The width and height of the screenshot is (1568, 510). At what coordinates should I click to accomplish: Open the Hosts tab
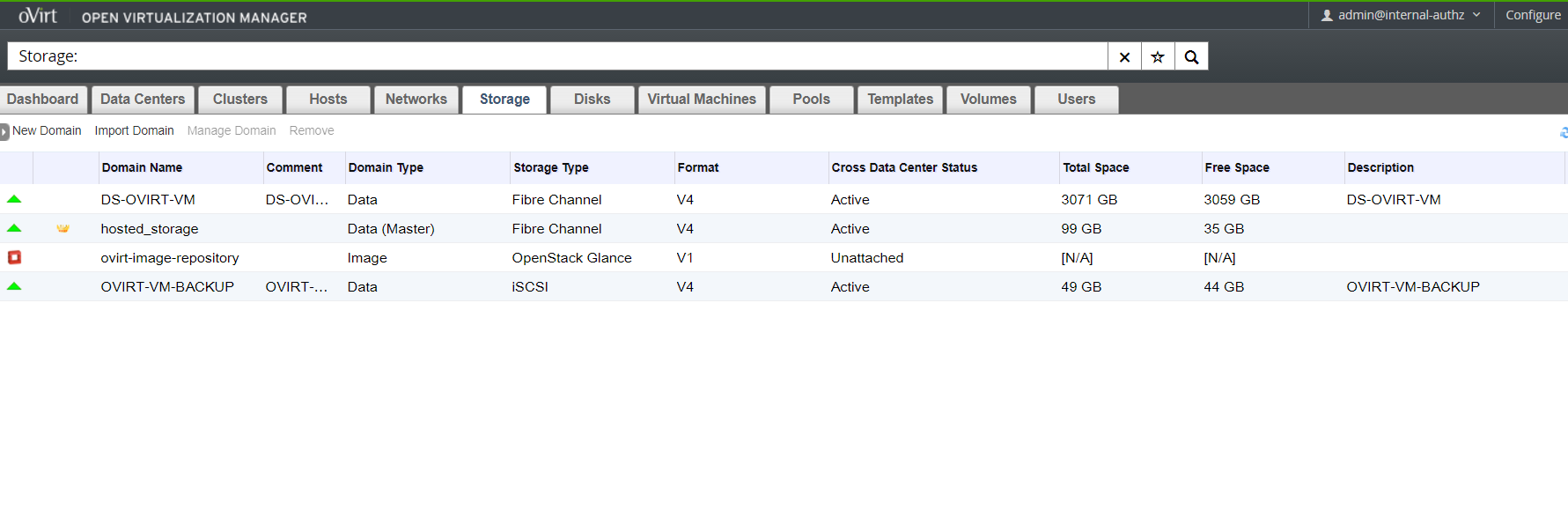pyautogui.click(x=328, y=100)
